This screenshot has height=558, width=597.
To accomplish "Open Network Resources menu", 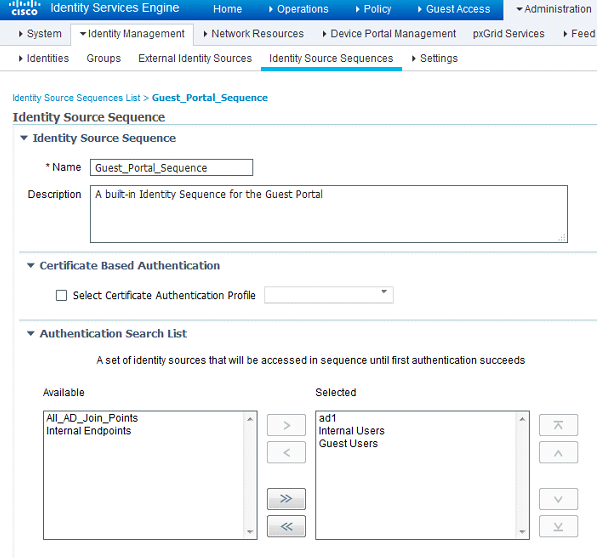I will click(254, 33).
